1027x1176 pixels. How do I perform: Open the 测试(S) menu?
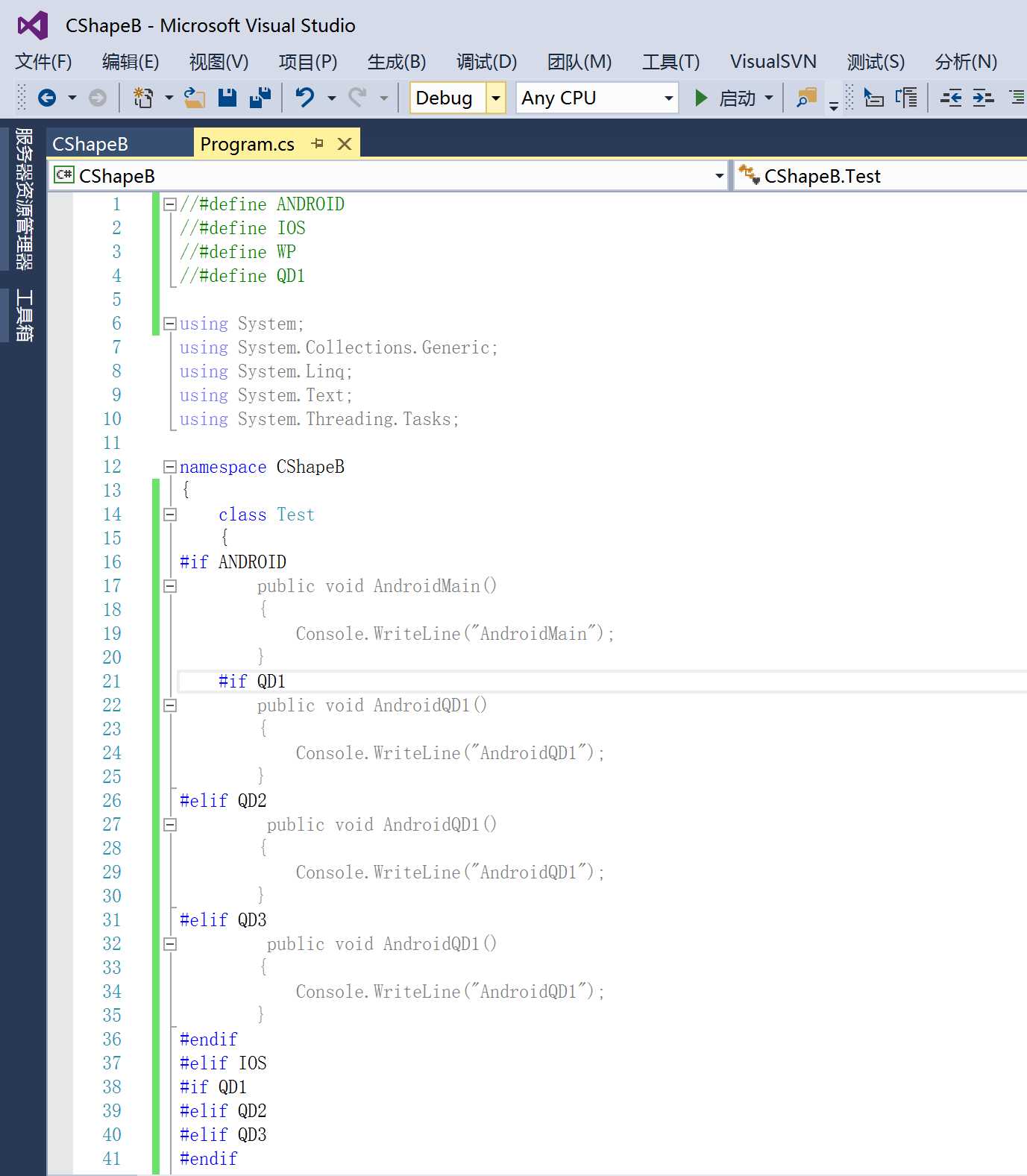point(876,61)
